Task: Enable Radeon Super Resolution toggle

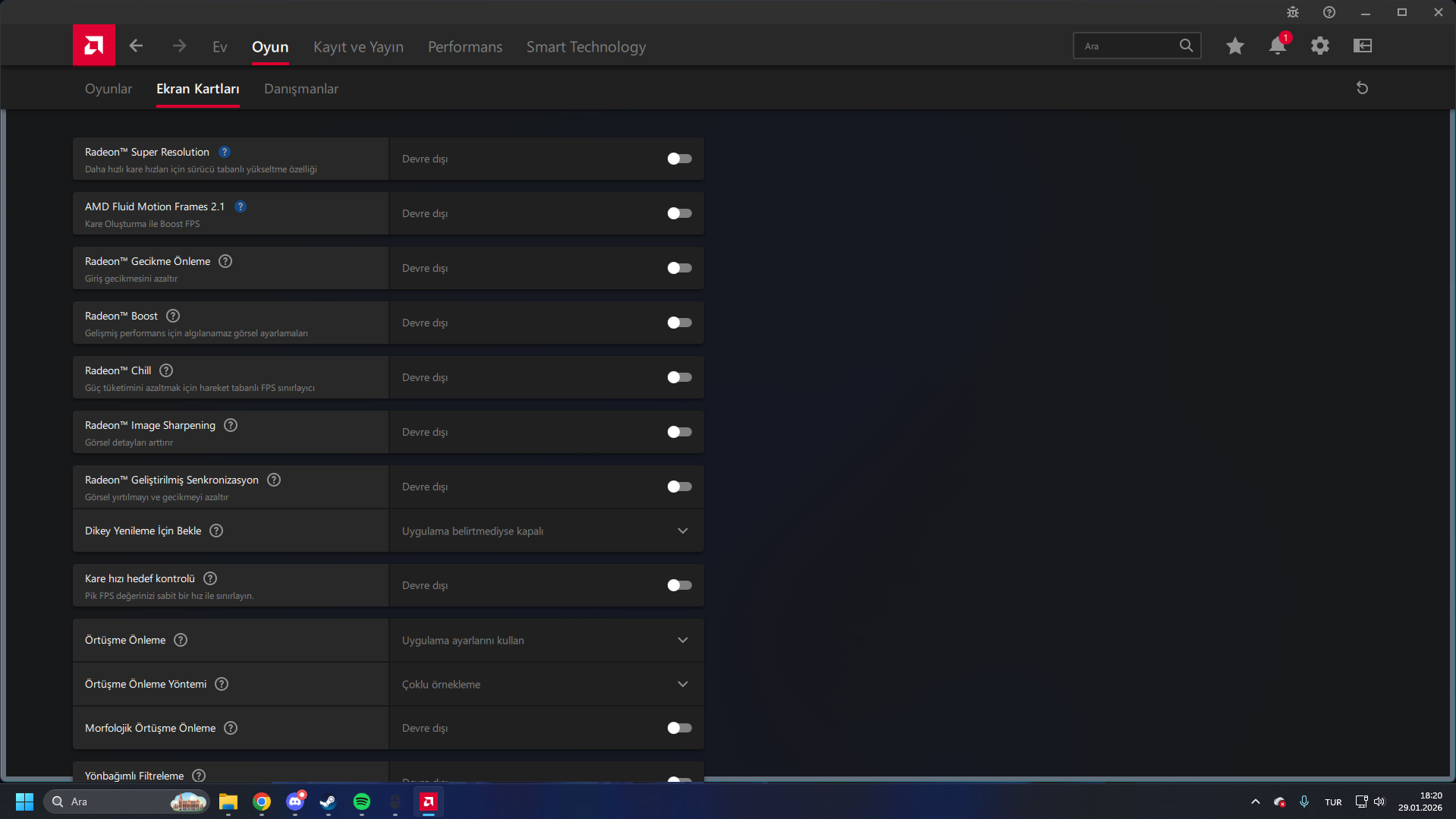Action: click(x=679, y=159)
